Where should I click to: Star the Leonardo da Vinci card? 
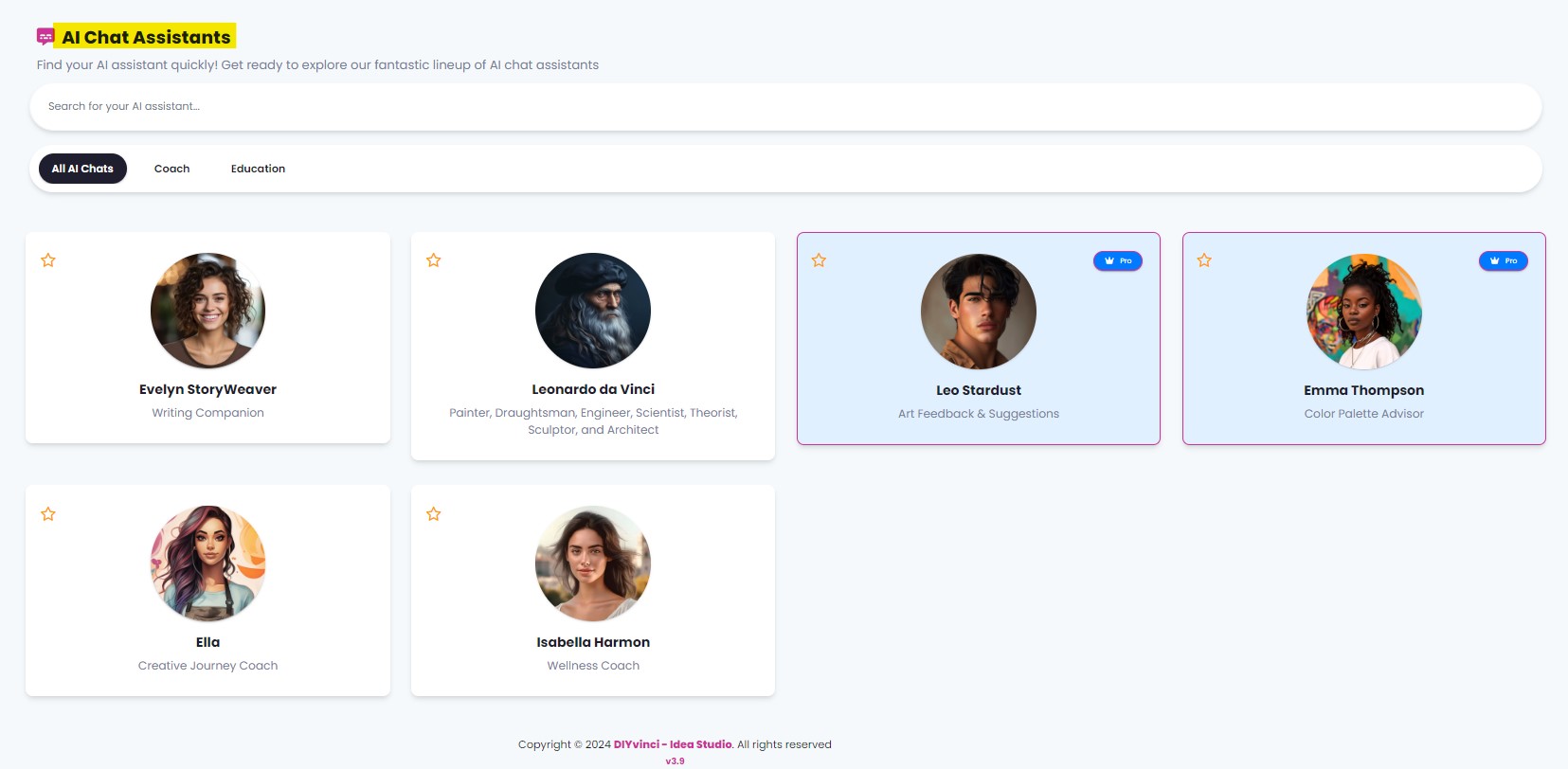pyautogui.click(x=434, y=260)
